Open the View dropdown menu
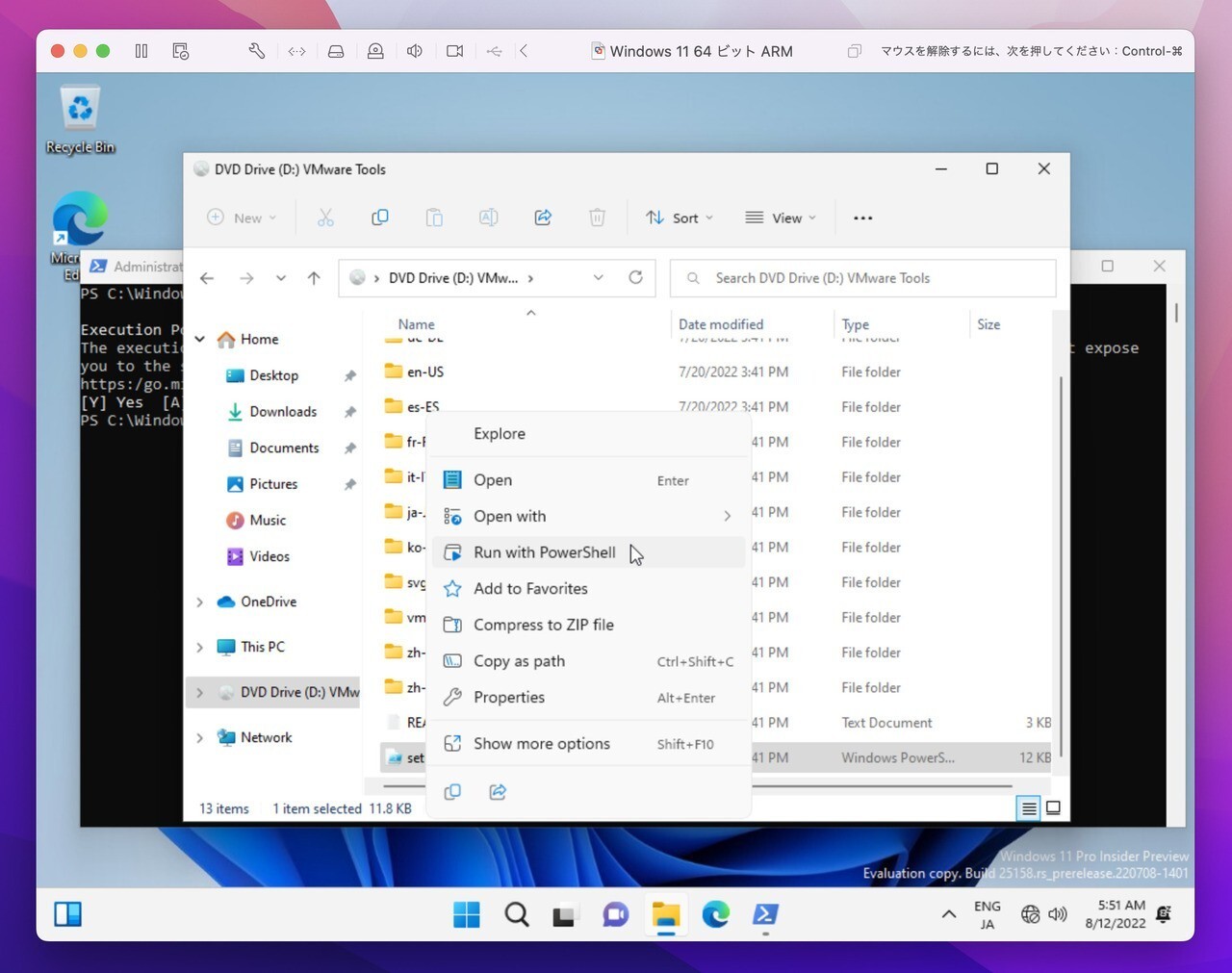 (781, 218)
